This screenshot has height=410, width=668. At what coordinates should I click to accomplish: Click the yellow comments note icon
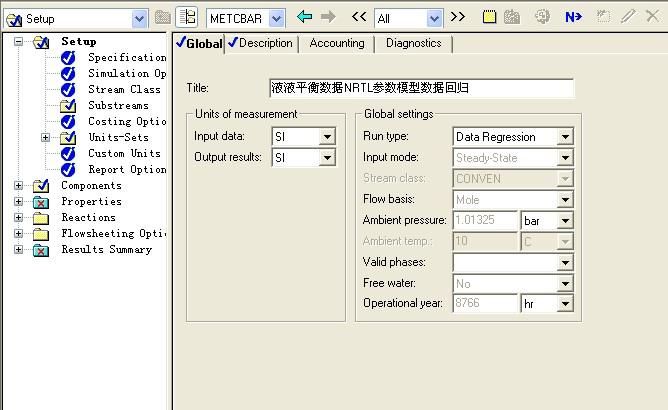(x=489, y=17)
